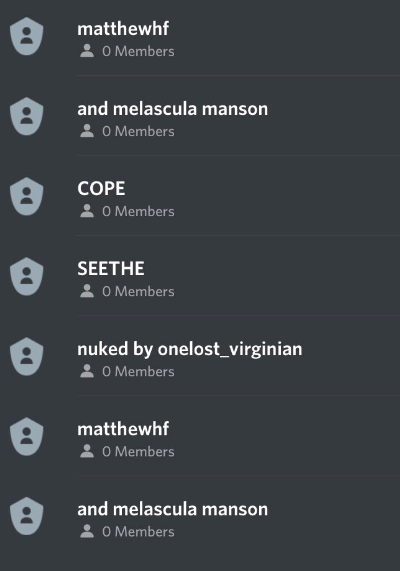400x571 pixels.
Task: Select the nuked by onelost_virginian role
Action: point(200,357)
